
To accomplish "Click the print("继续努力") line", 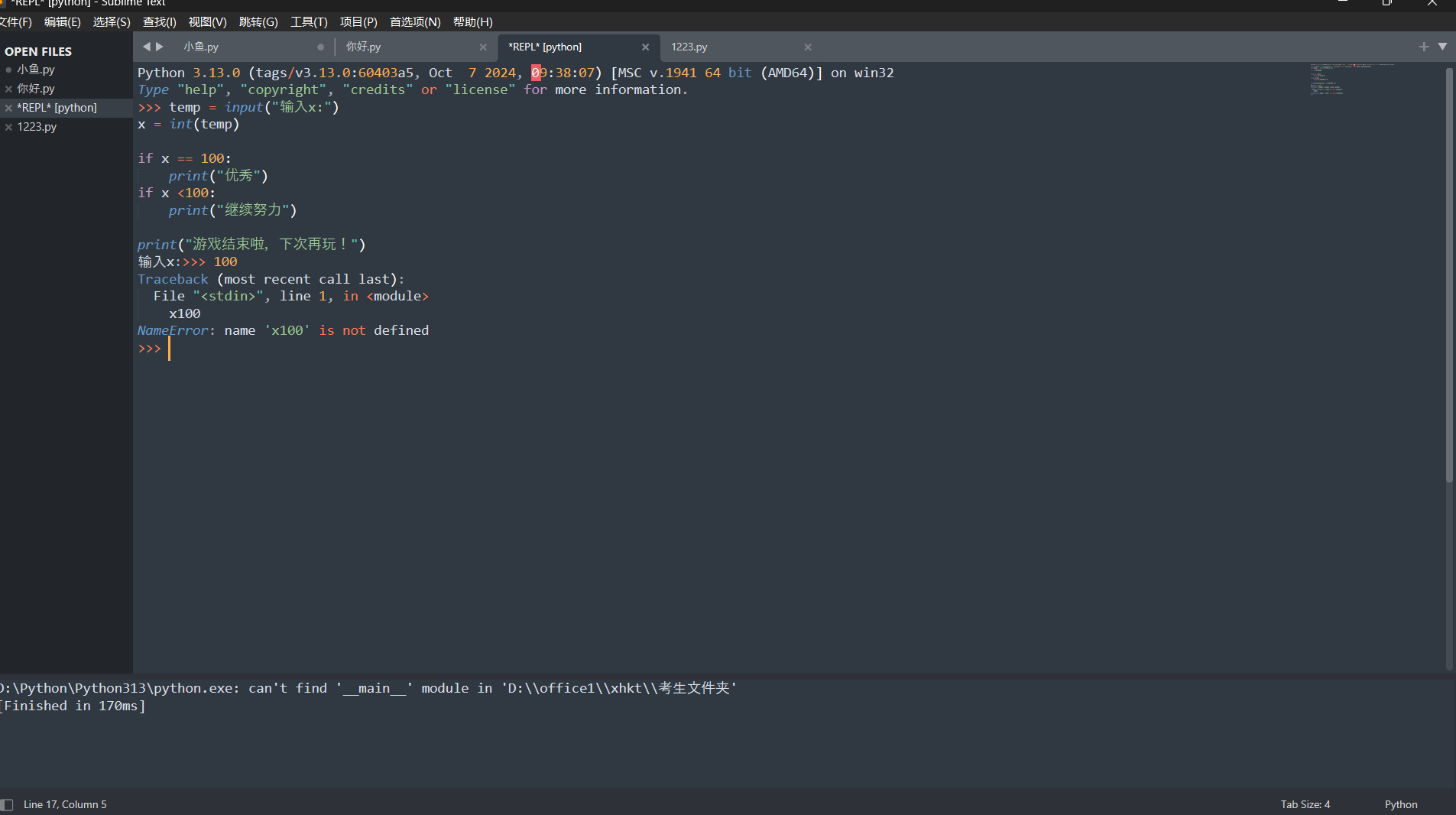I will [x=232, y=210].
